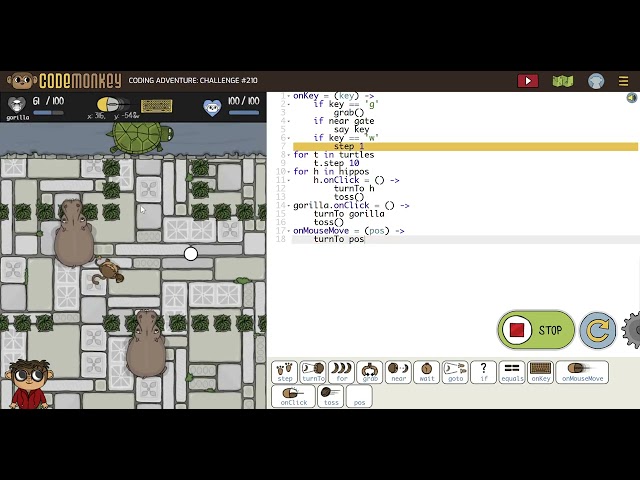Insert the for loop block
Screen dimensions: 640x480
pos(342,372)
